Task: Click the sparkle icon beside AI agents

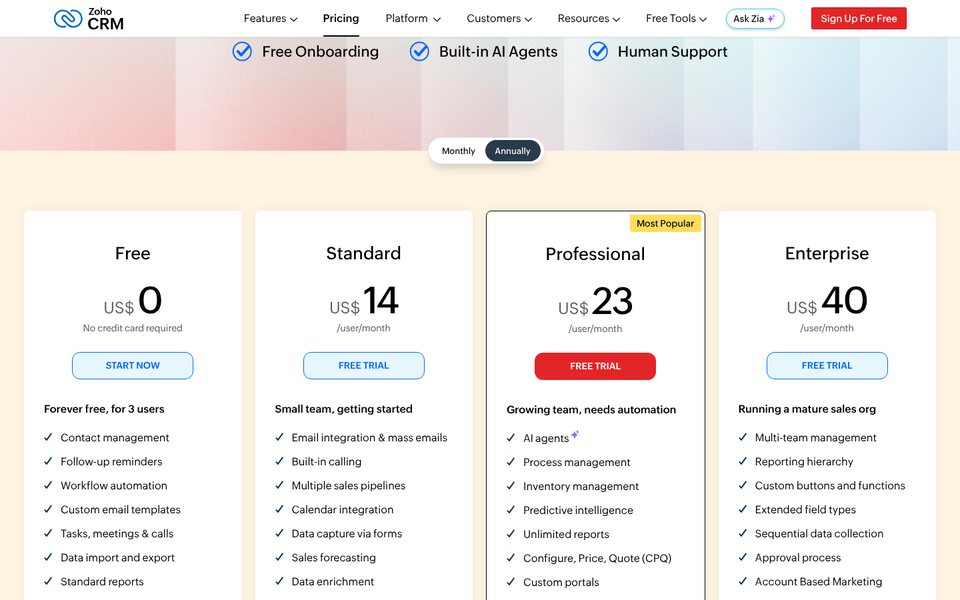Action: coord(575,435)
